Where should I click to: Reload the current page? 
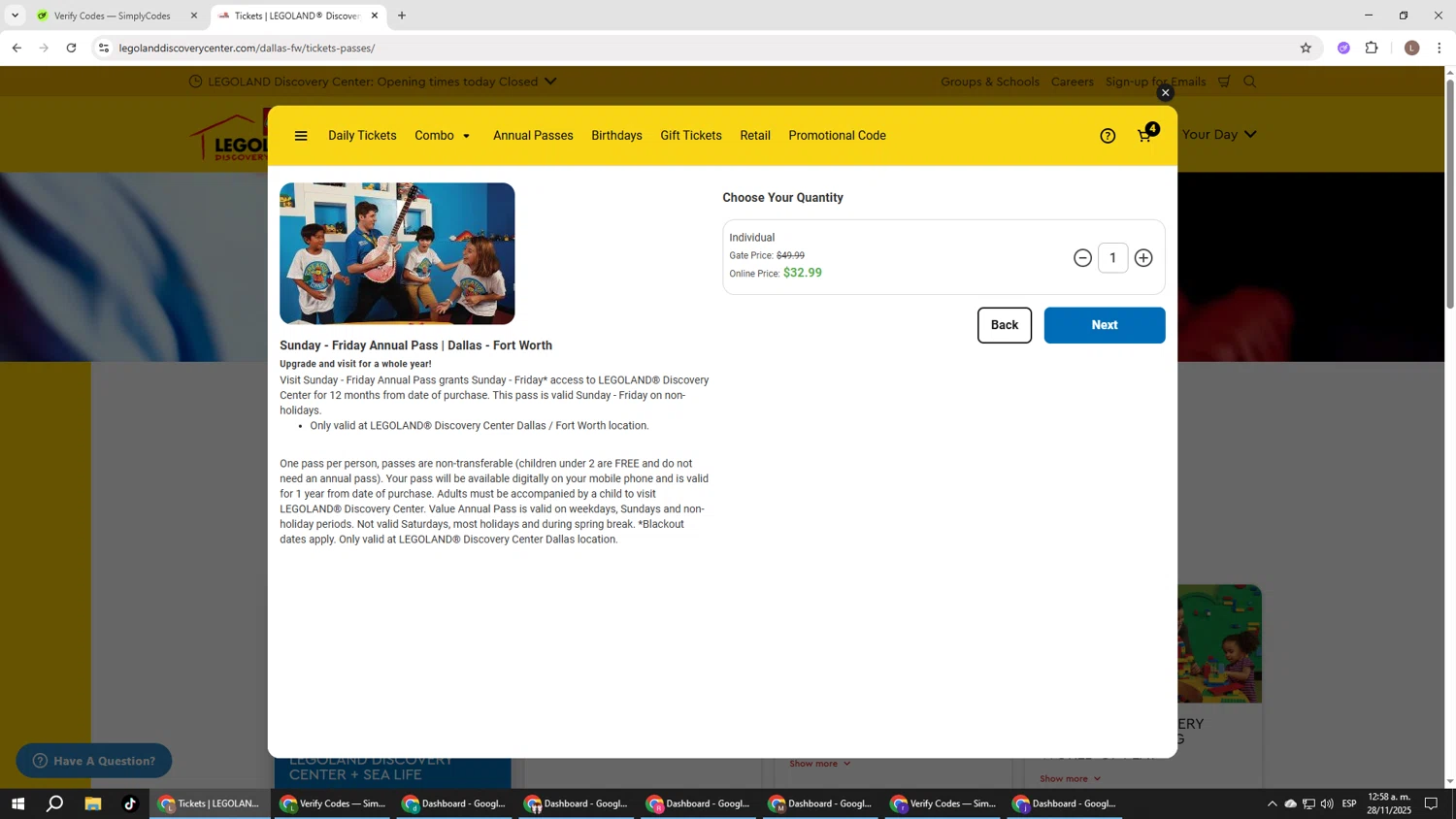(x=71, y=48)
